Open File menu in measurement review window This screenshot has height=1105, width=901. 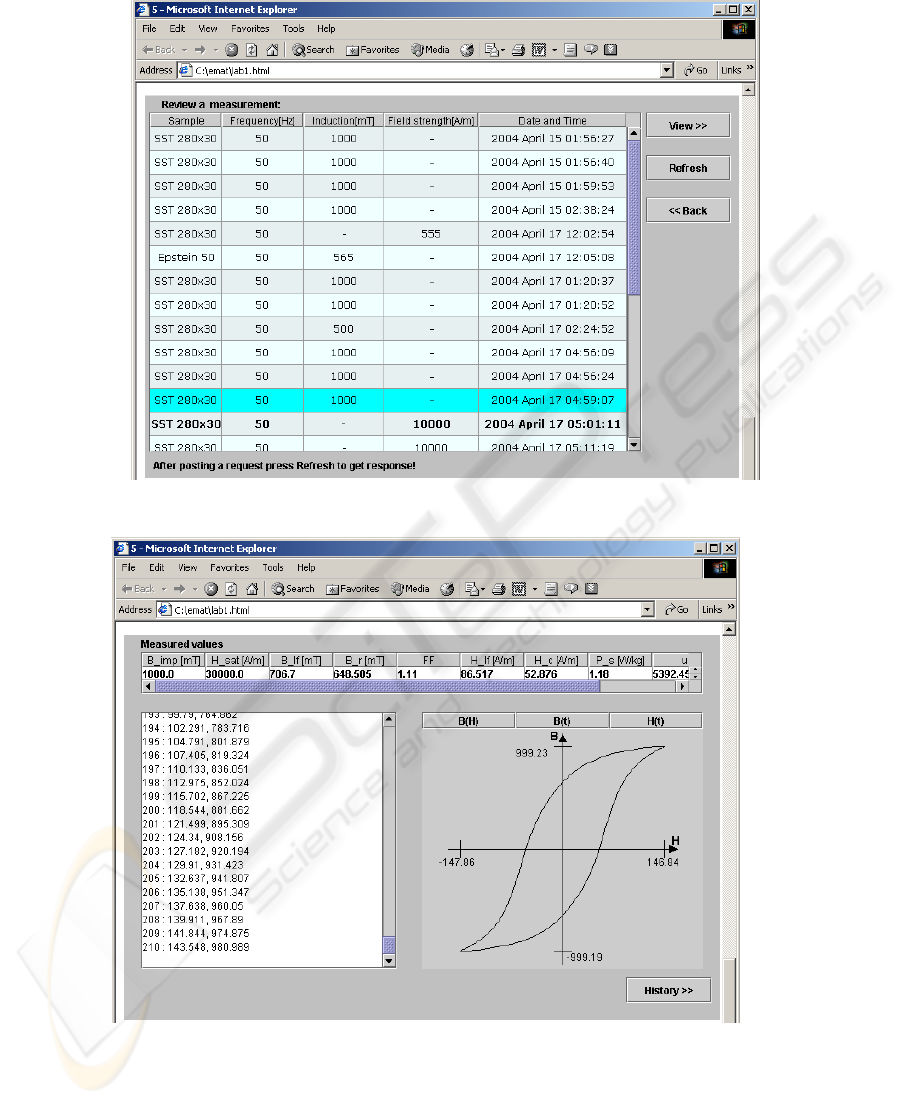[x=149, y=29]
